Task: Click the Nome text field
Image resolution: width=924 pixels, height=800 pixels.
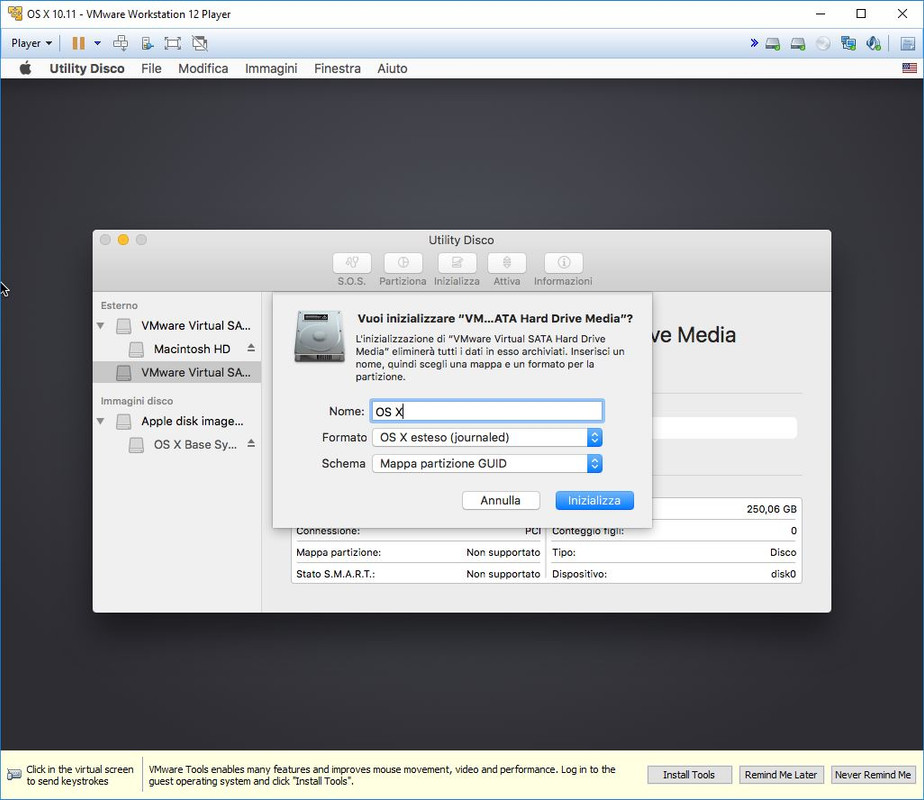Action: (x=487, y=411)
